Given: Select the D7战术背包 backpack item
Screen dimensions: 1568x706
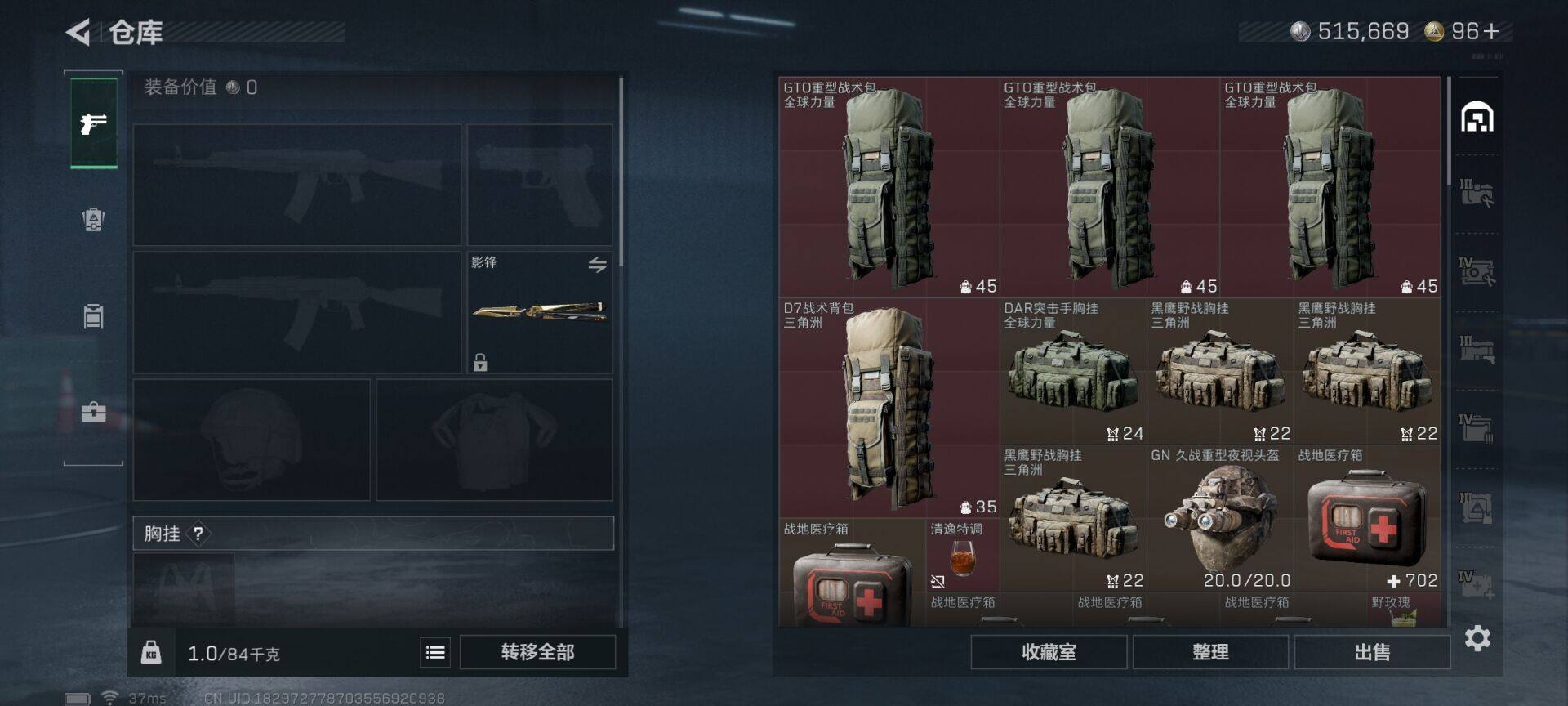Looking at the screenshot, I should [x=889, y=408].
